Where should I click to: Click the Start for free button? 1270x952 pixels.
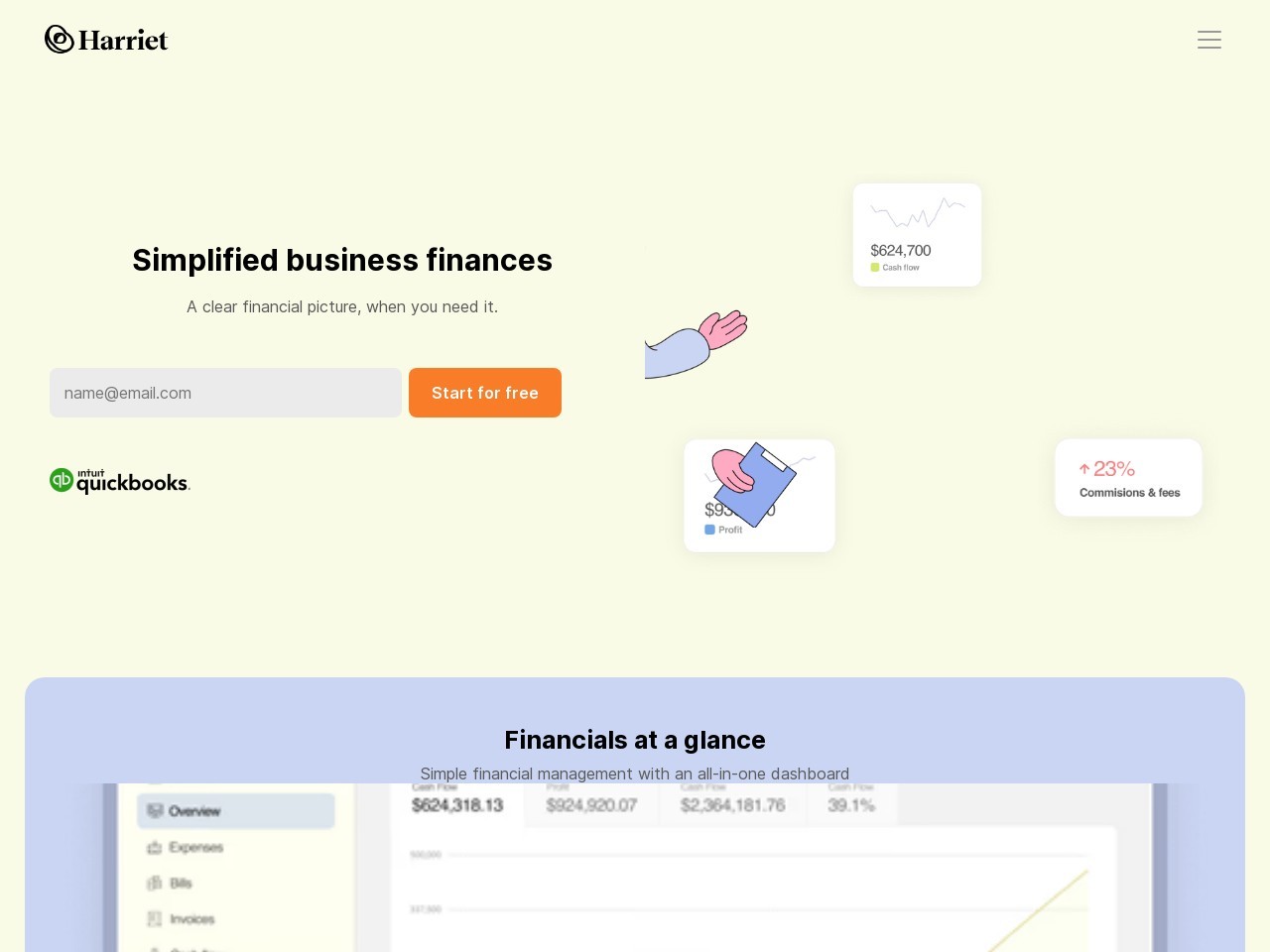coord(485,393)
